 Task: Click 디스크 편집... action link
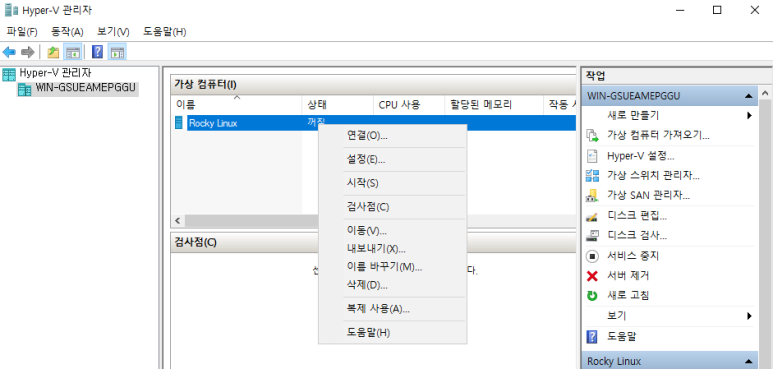pyautogui.click(x=637, y=216)
